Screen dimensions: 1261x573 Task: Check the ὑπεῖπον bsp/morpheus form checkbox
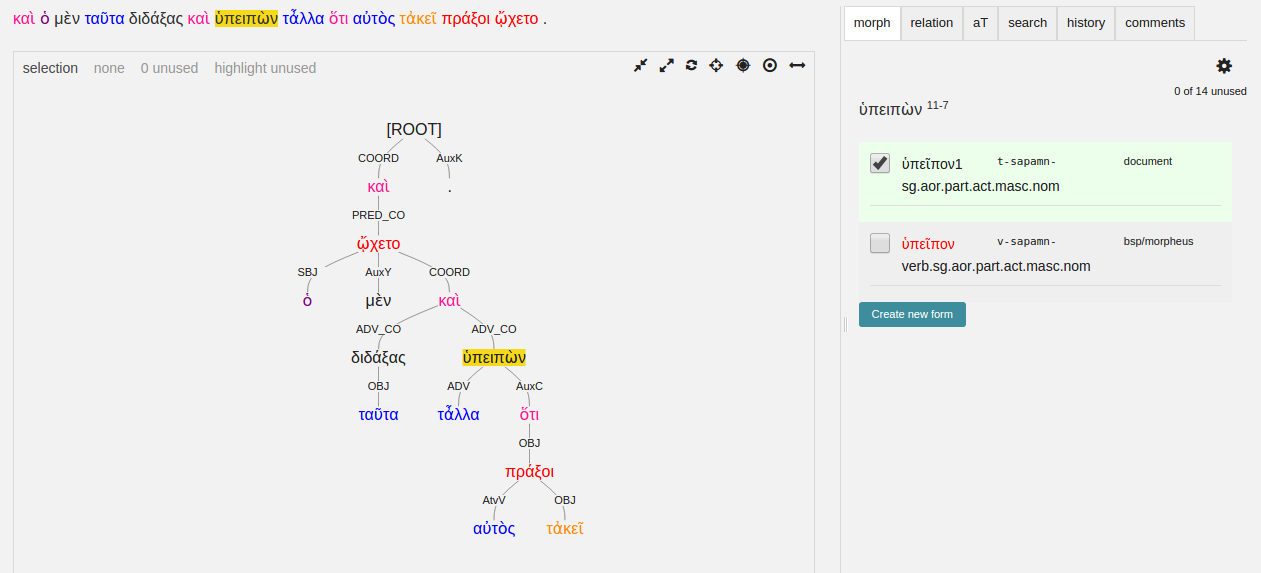pos(880,243)
